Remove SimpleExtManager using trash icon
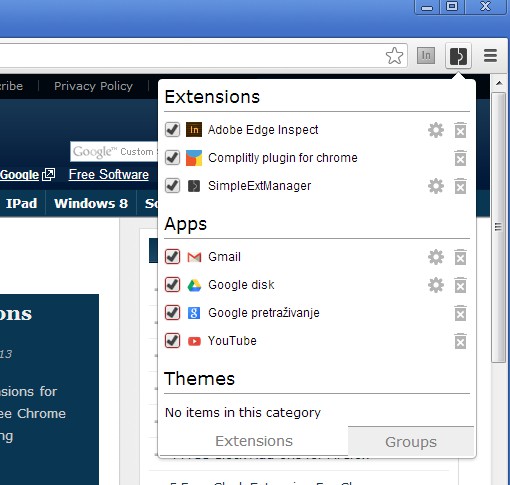Screen dimensions: 510x485 point(460,186)
